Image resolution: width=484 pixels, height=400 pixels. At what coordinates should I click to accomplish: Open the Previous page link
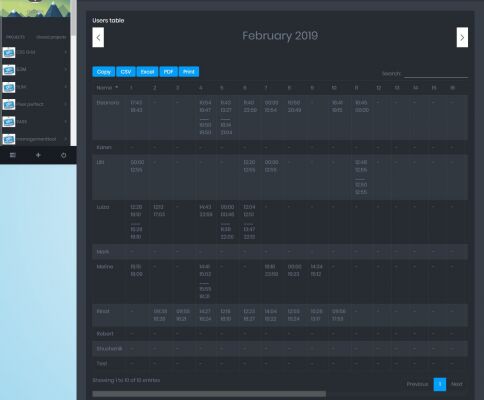click(x=417, y=384)
